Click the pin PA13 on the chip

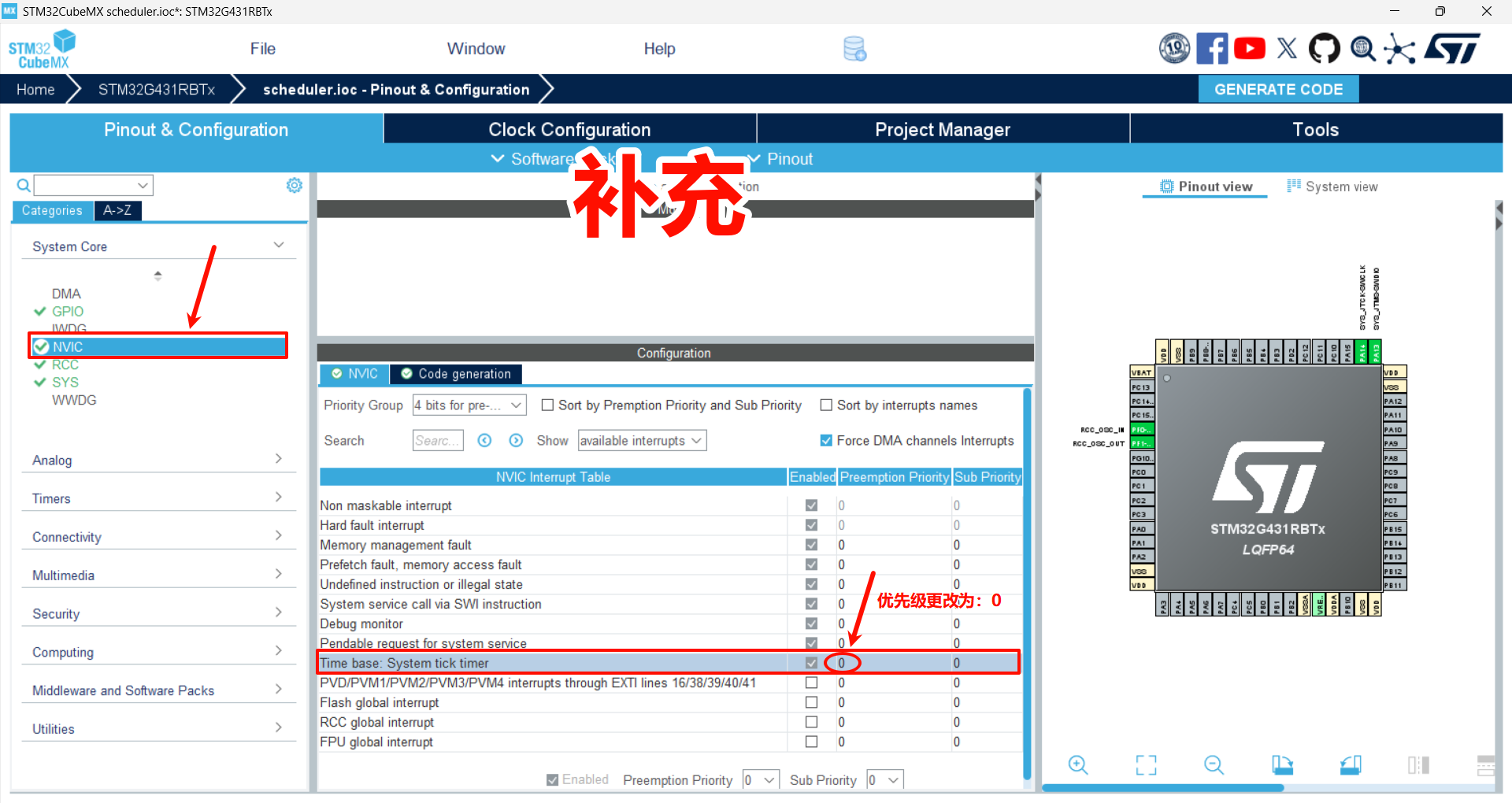point(1376,352)
